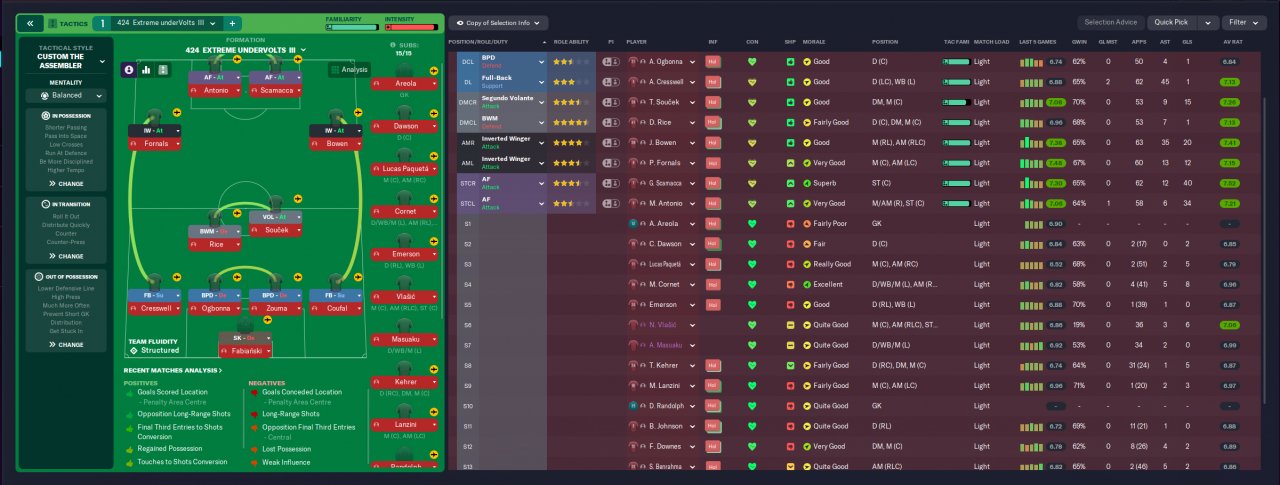Sort by the Morale column header
This screenshot has width=1280, height=485.
pyautogui.click(x=813, y=43)
